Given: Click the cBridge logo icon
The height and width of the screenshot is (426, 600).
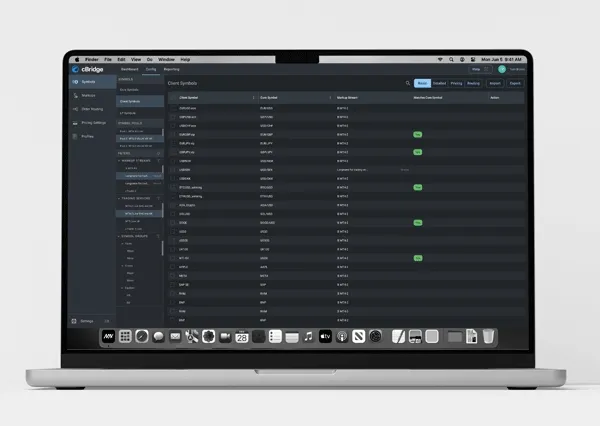Looking at the screenshot, I should coord(76,69).
